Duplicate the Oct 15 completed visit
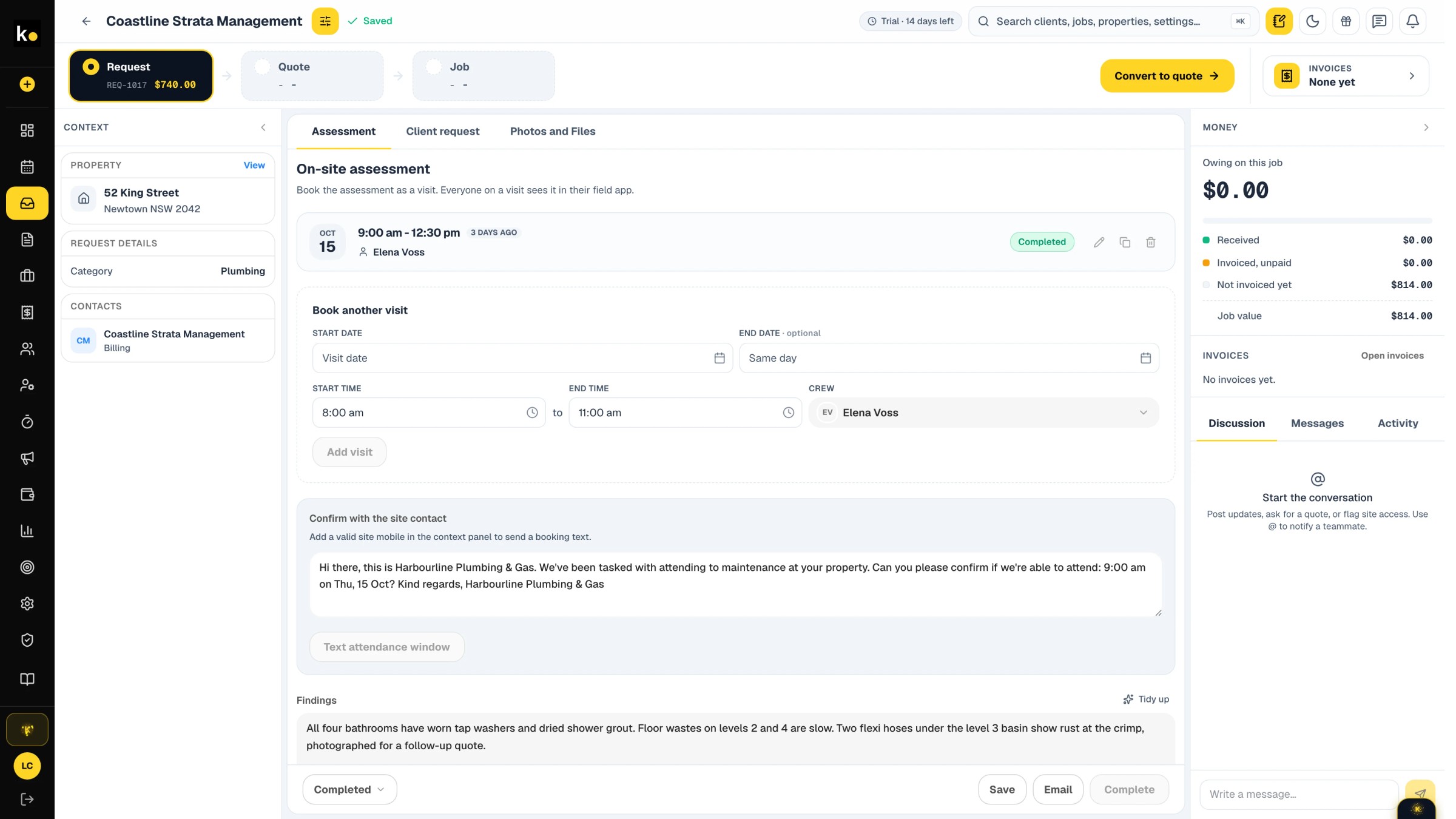The height and width of the screenshot is (819, 1456). pos(1125,242)
